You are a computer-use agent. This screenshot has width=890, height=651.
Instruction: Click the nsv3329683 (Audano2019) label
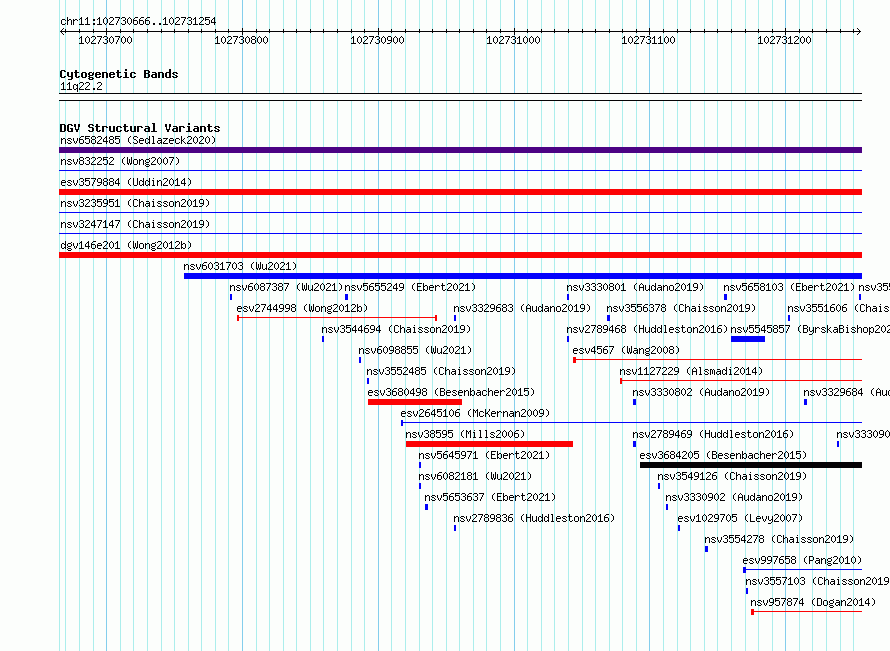(522, 308)
